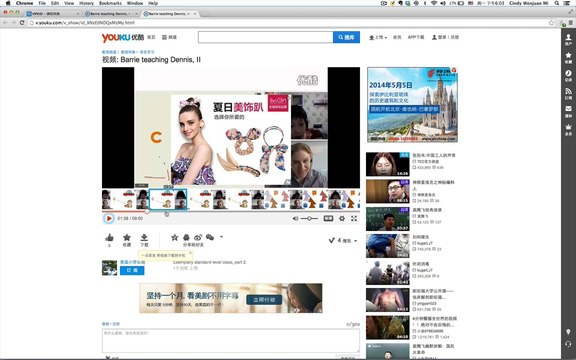Open the File menu in menu bar
576x360 pixels.
42,3
